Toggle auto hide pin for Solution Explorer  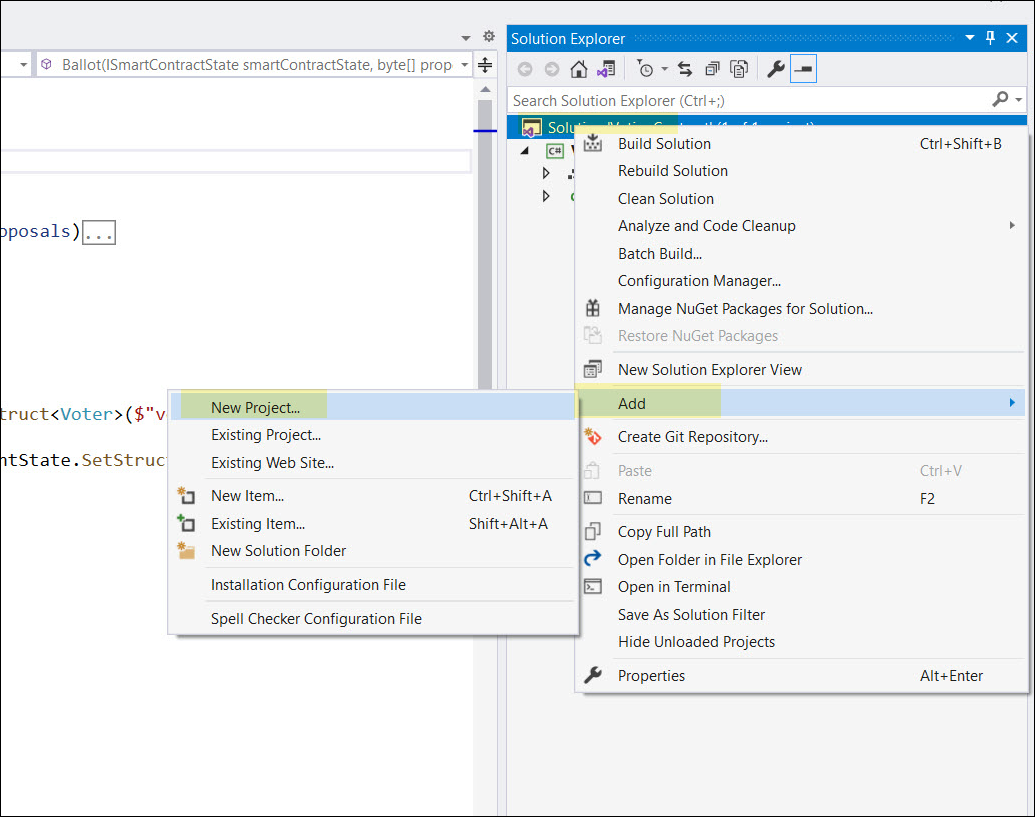tap(990, 38)
